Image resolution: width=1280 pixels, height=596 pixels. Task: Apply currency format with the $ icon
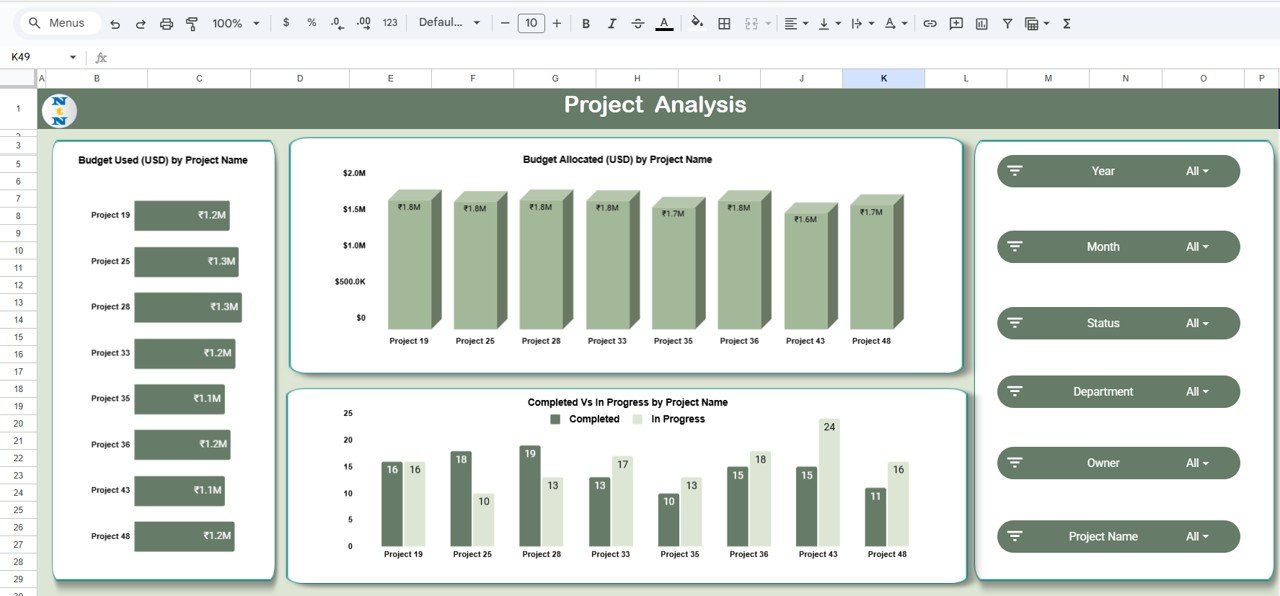click(x=286, y=22)
